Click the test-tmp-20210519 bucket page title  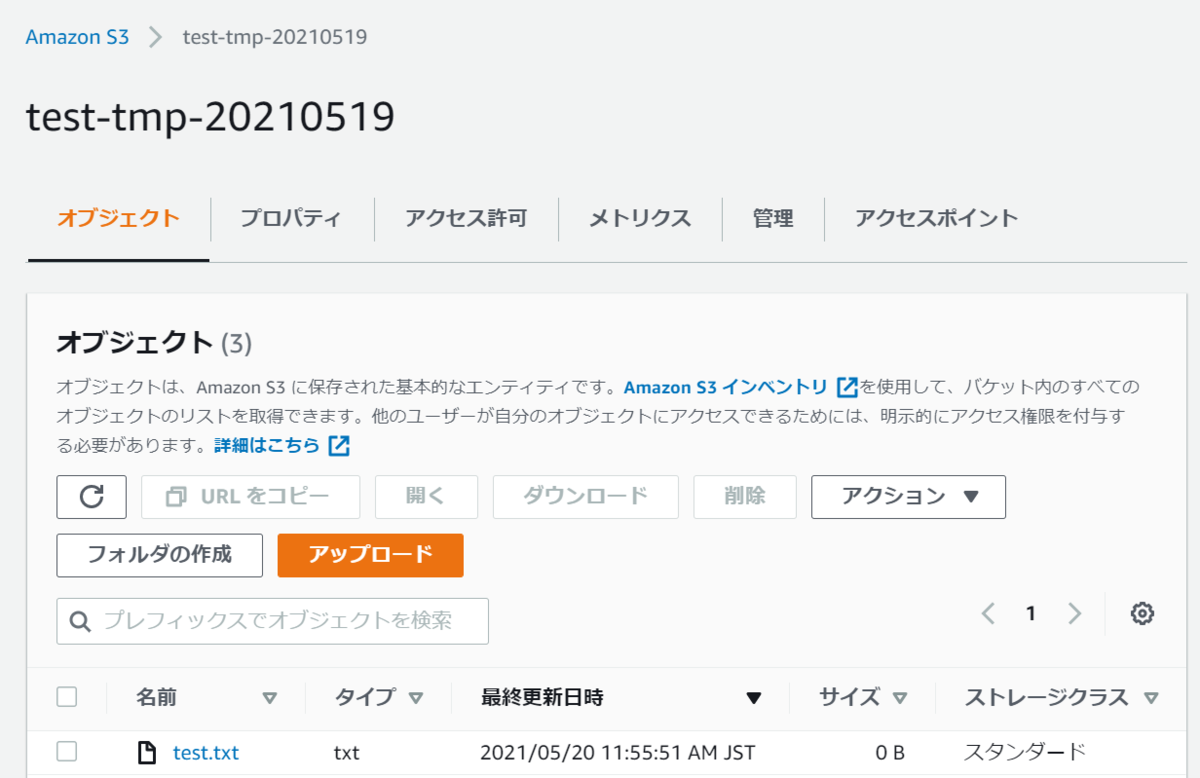211,118
